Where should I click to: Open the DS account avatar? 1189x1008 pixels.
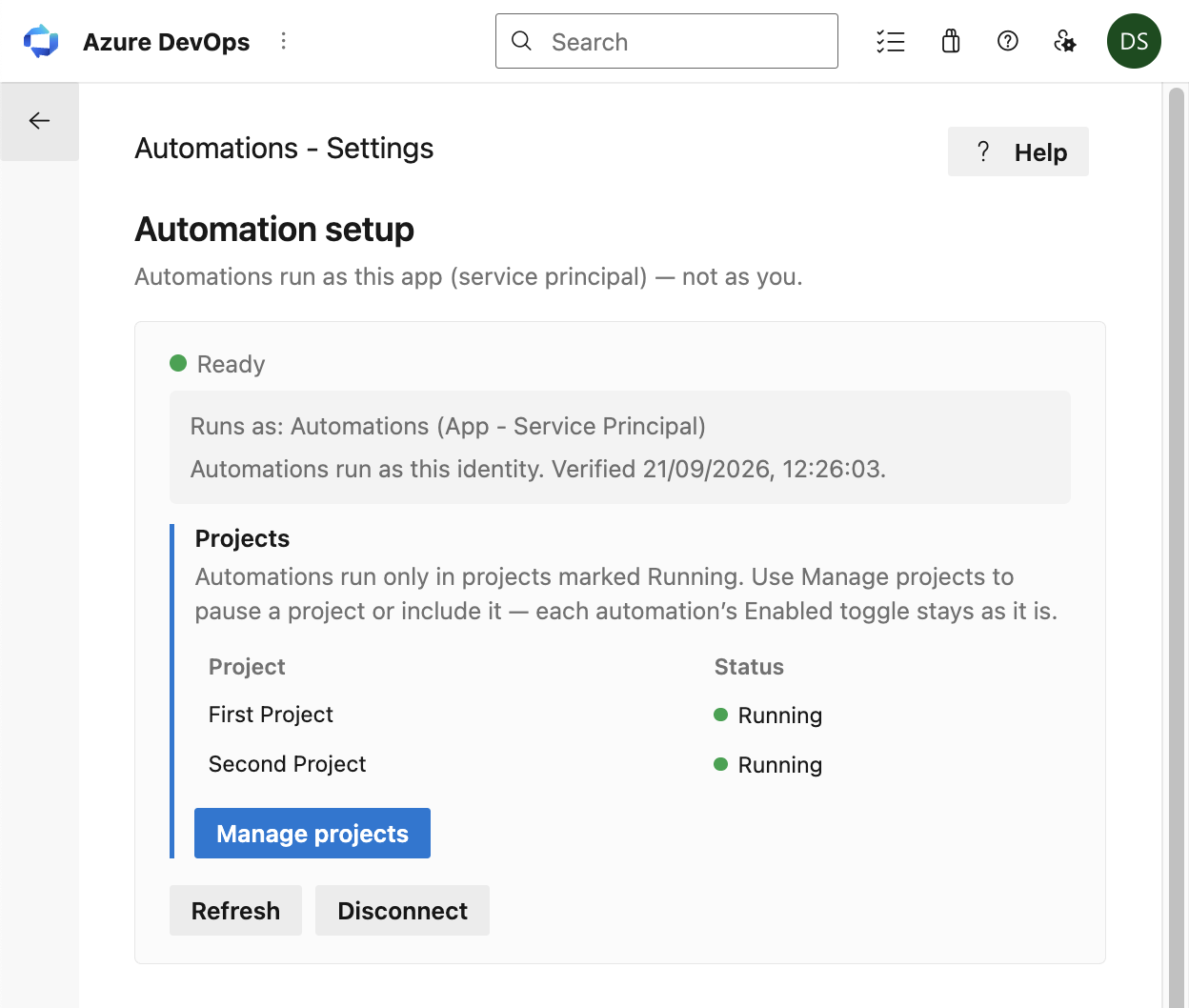click(1134, 41)
